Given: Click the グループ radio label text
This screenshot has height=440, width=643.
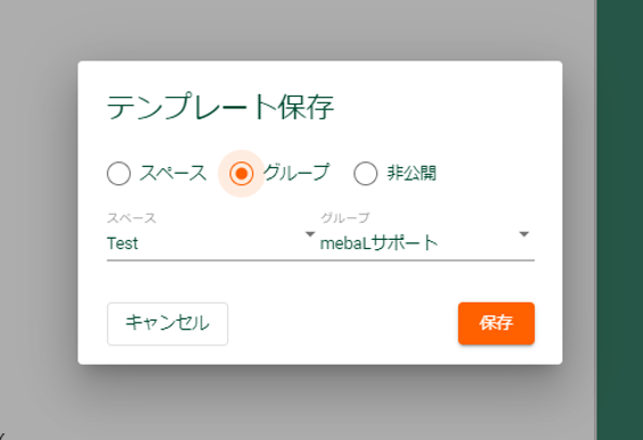Looking at the screenshot, I should pyautogui.click(x=296, y=173).
